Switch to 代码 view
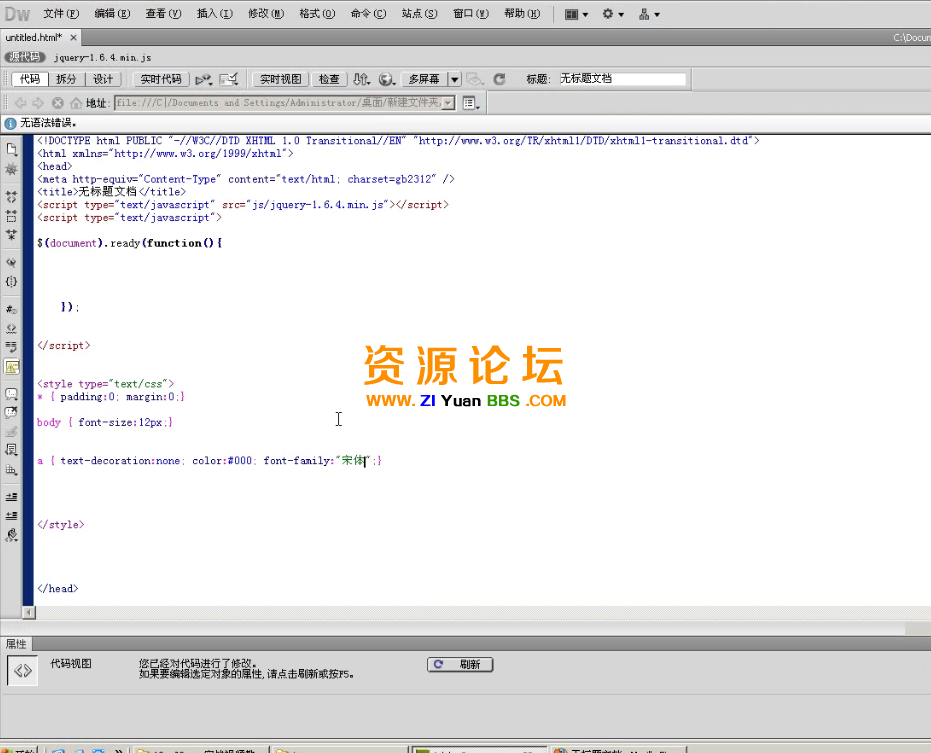 coord(30,79)
